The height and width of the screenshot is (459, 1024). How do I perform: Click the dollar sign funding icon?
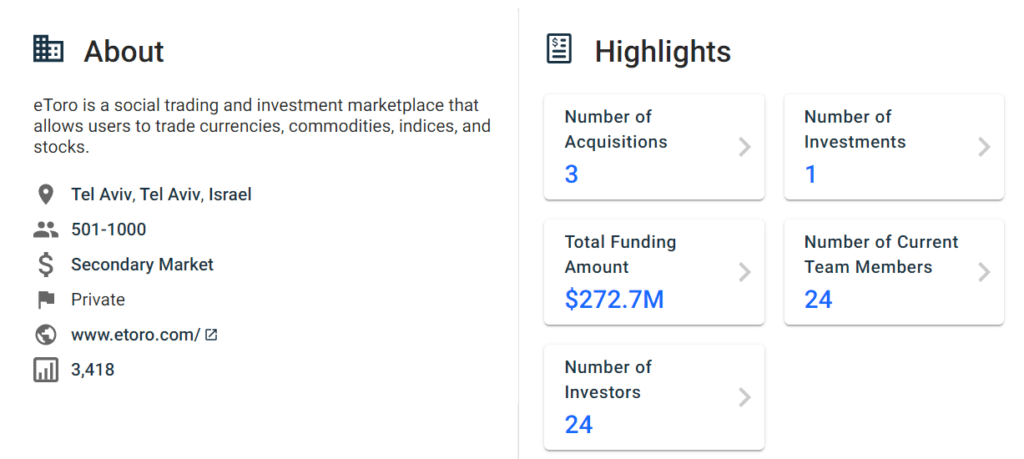45,264
